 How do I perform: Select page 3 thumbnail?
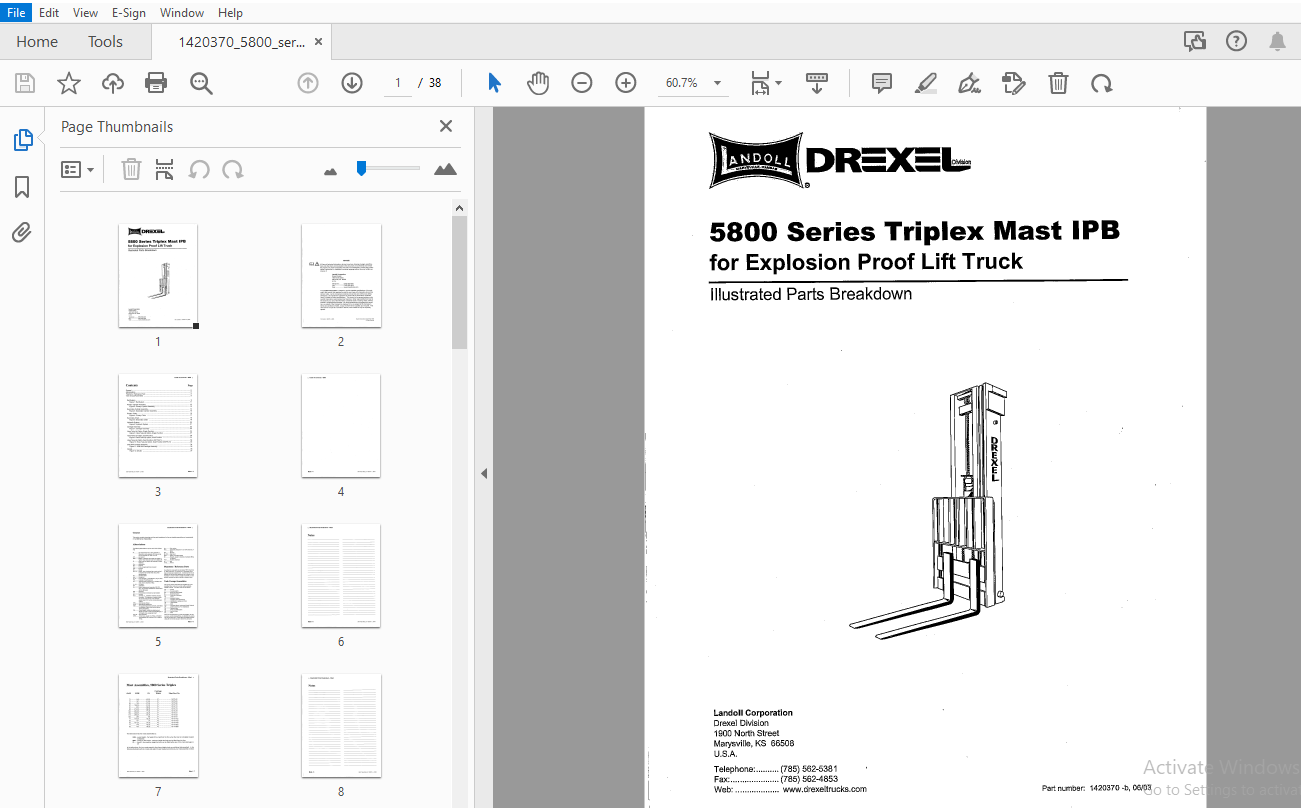(158, 426)
